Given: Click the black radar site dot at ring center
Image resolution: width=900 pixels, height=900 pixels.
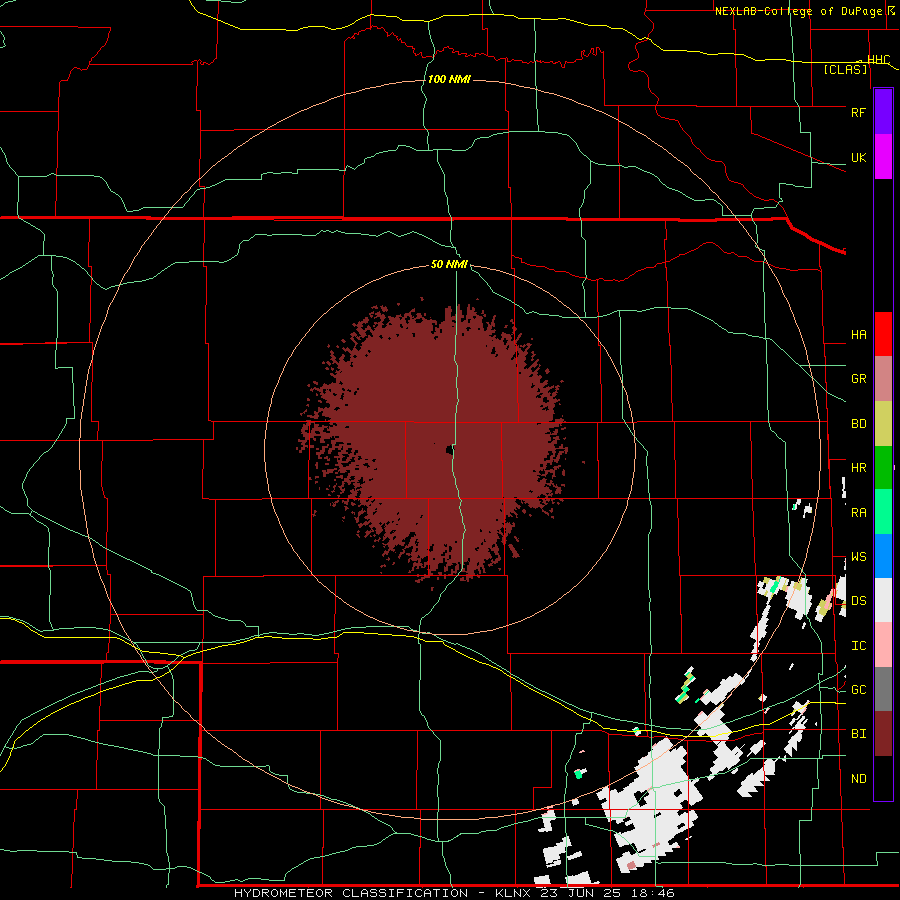Looking at the screenshot, I should click(449, 451).
